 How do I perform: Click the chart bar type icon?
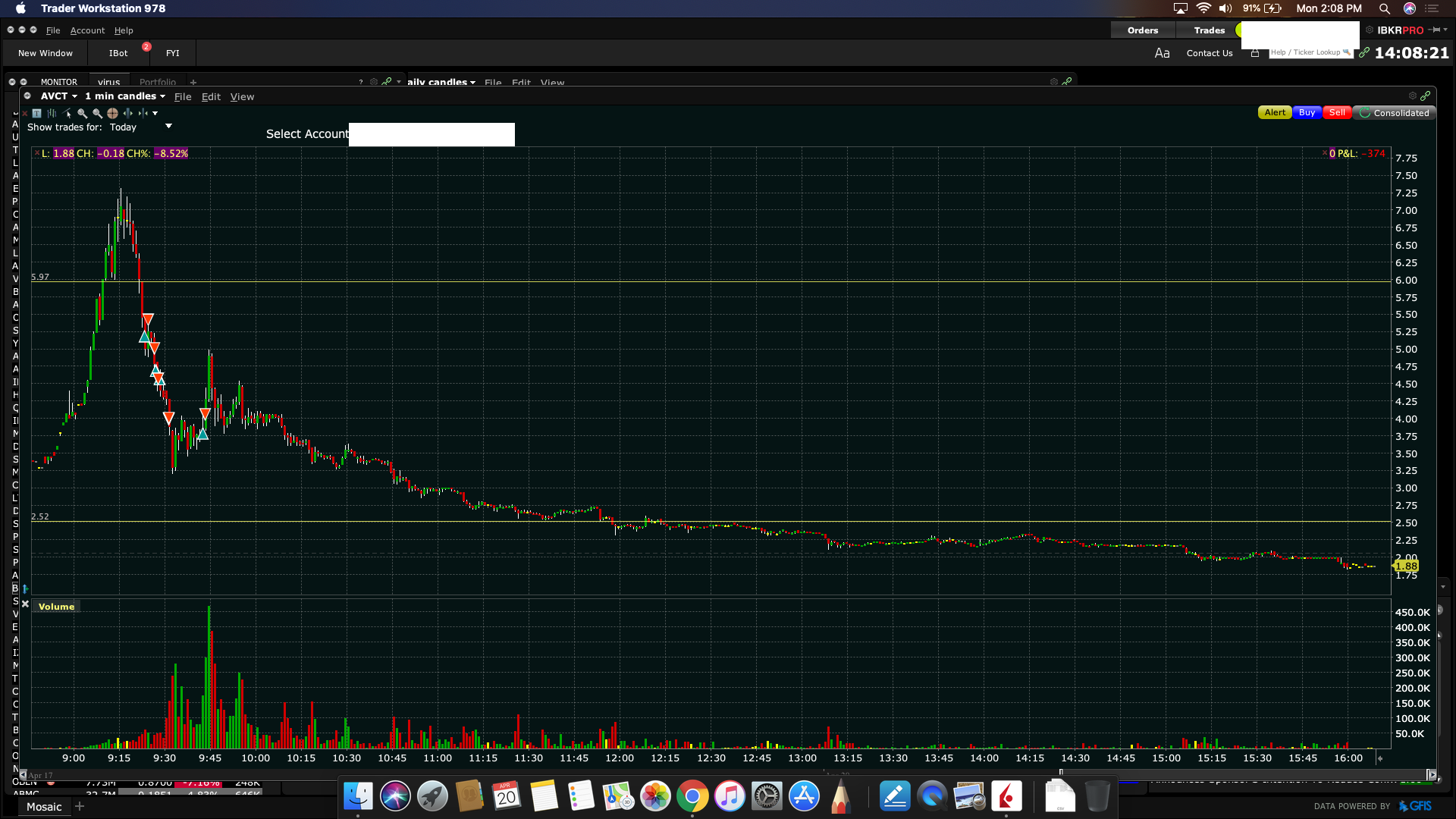52,113
